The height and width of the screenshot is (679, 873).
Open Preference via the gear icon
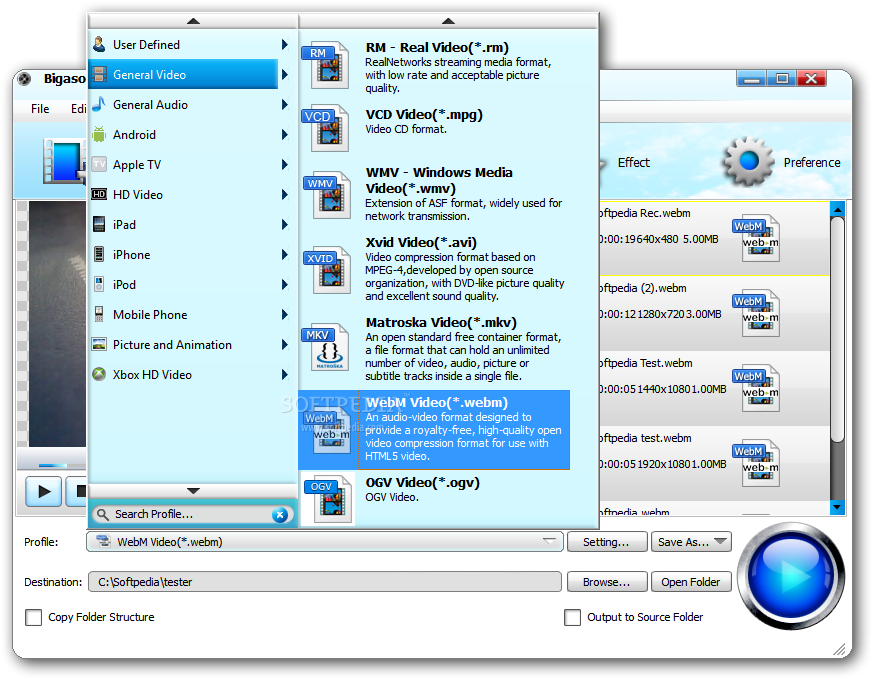point(749,161)
